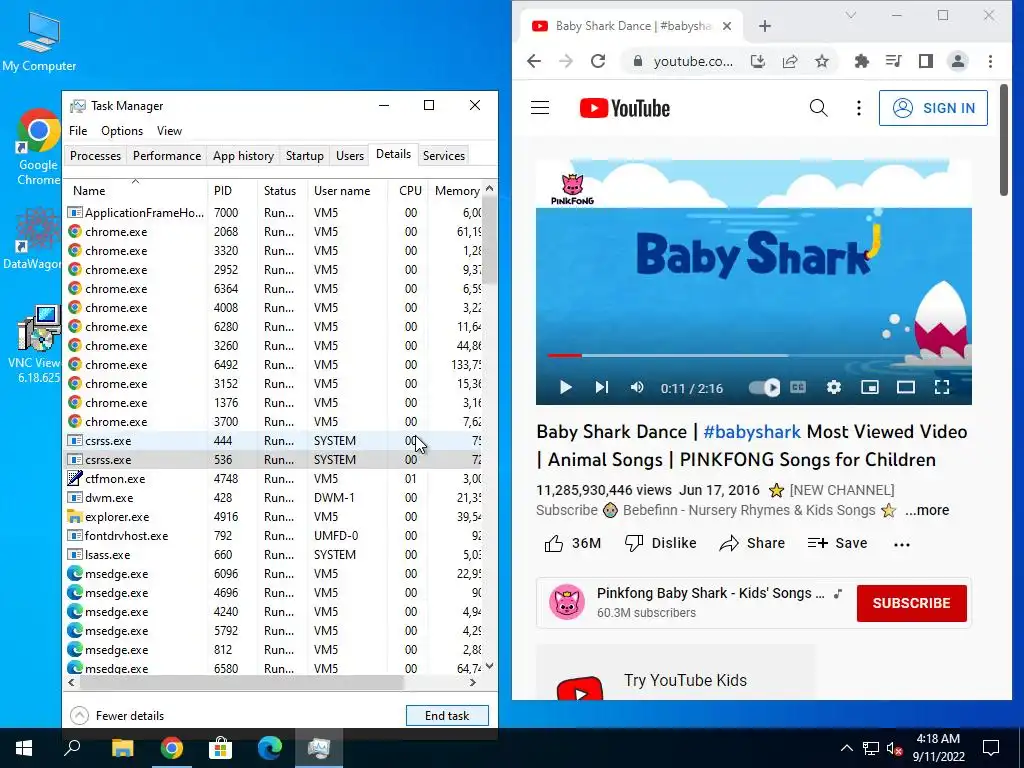Show hidden tray icons chevron
The image size is (1024, 768).
[846, 748]
